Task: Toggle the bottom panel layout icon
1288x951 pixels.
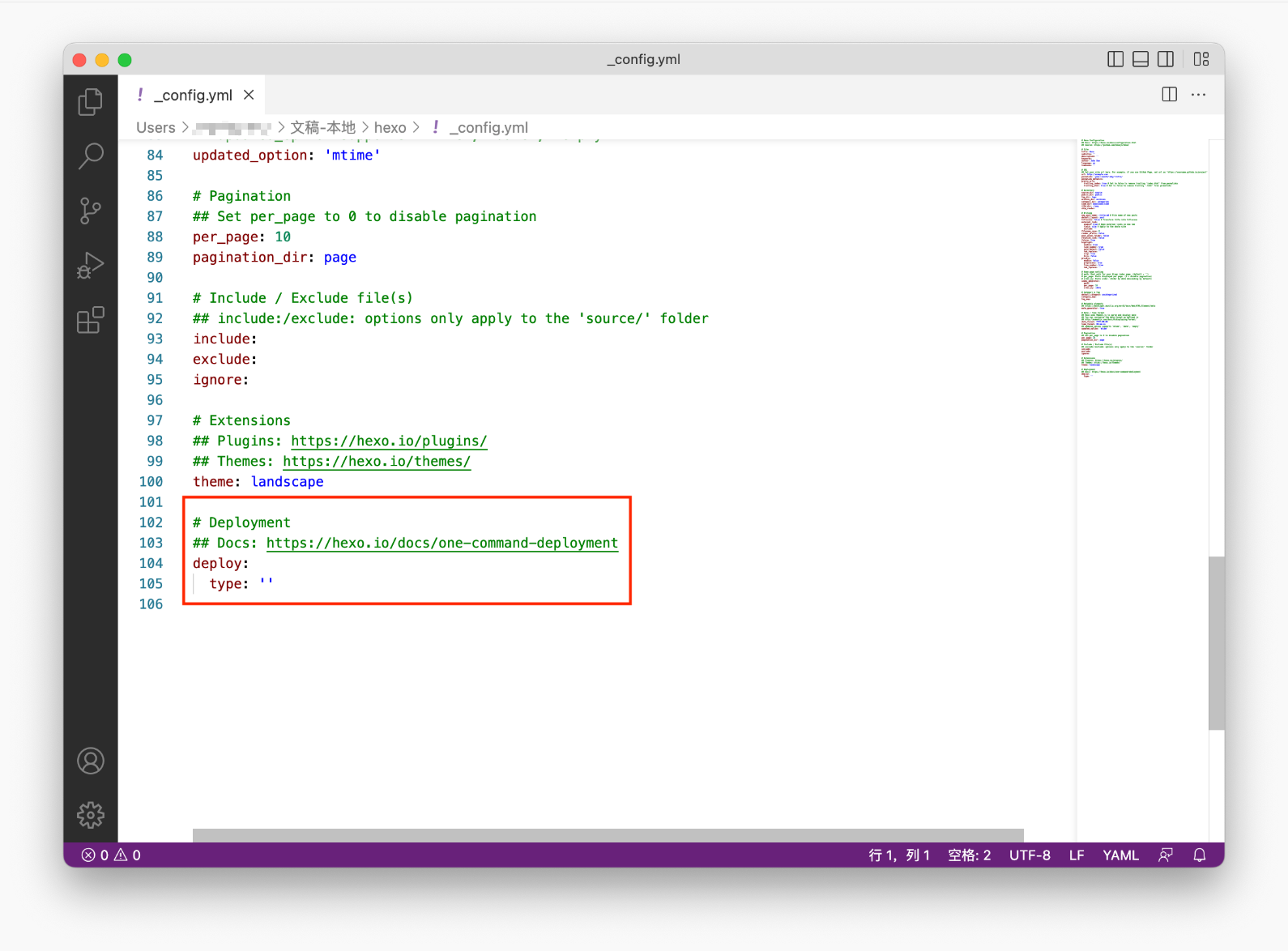Action: (x=1141, y=59)
